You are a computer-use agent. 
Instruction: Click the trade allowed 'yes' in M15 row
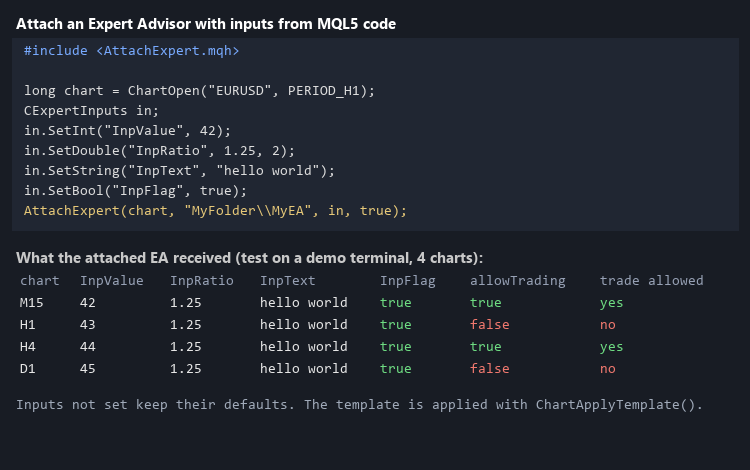pyautogui.click(x=611, y=303)
